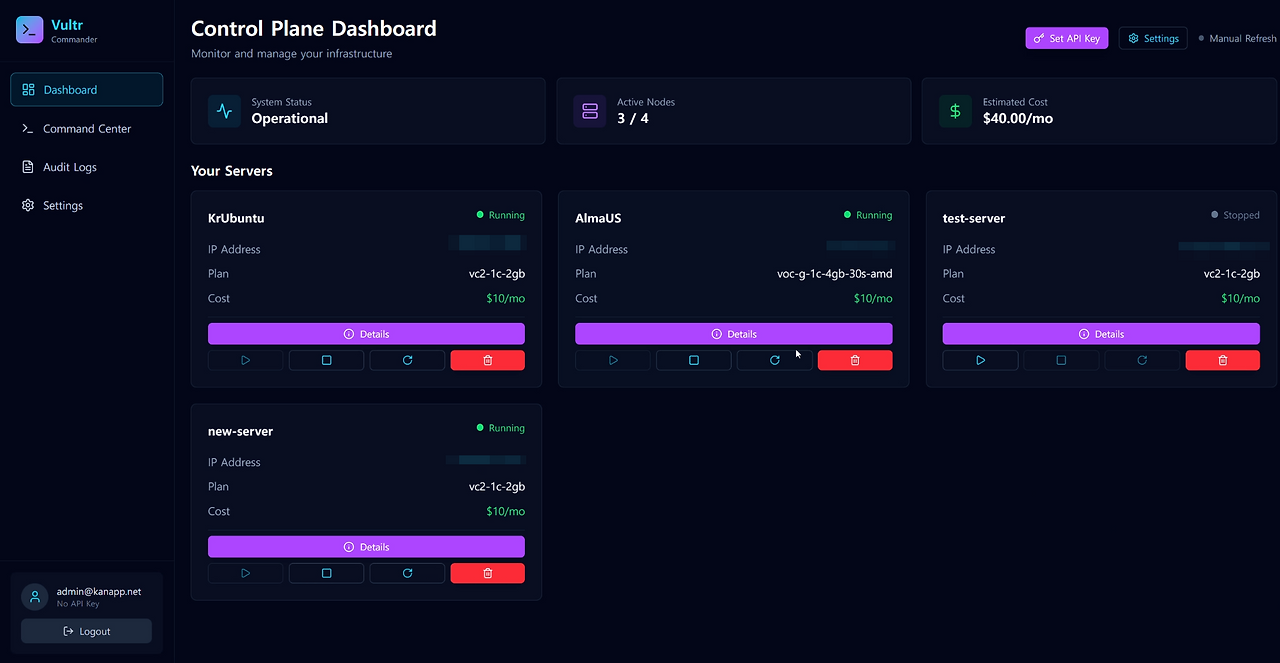Click the Running status on KrUbuntu
This screenshot has width=1280, height=663.
coord(501,215)
